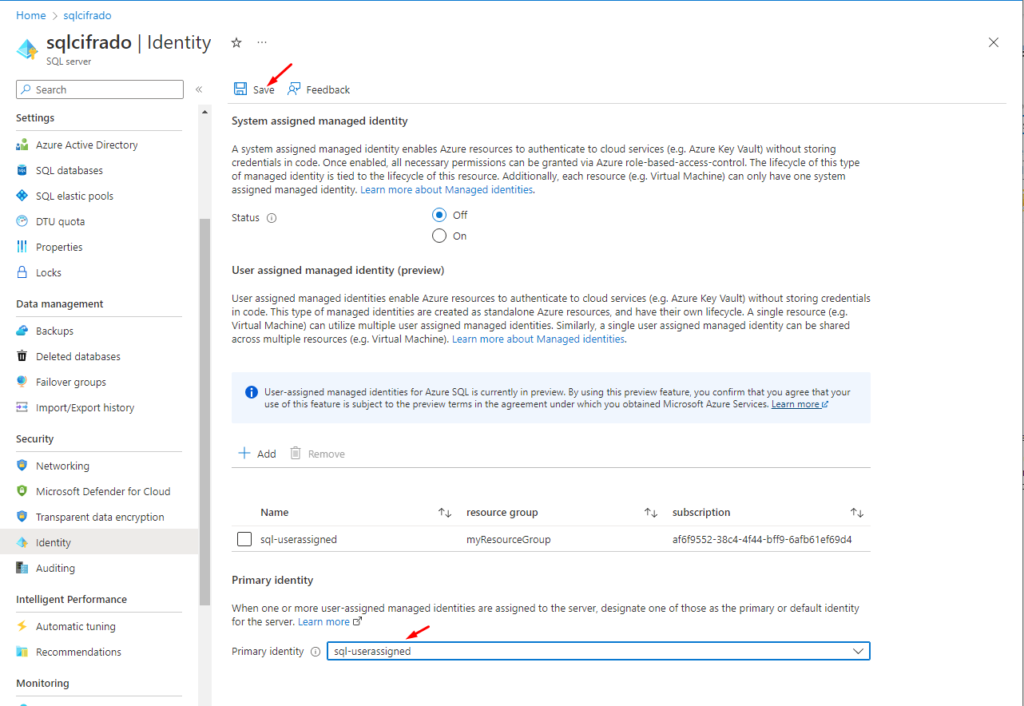Screen dimensions: 1024x706
Task: Go to Transparent data encryption
Action: point(99,517)
